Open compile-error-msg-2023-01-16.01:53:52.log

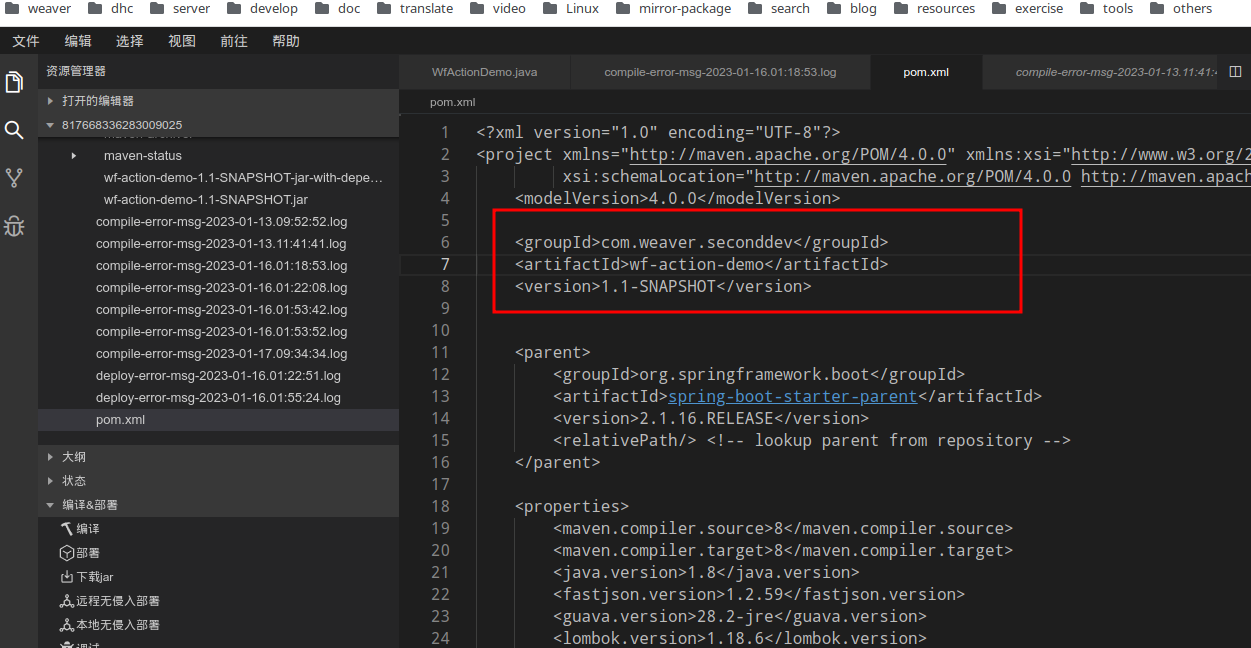pos(222,332)
